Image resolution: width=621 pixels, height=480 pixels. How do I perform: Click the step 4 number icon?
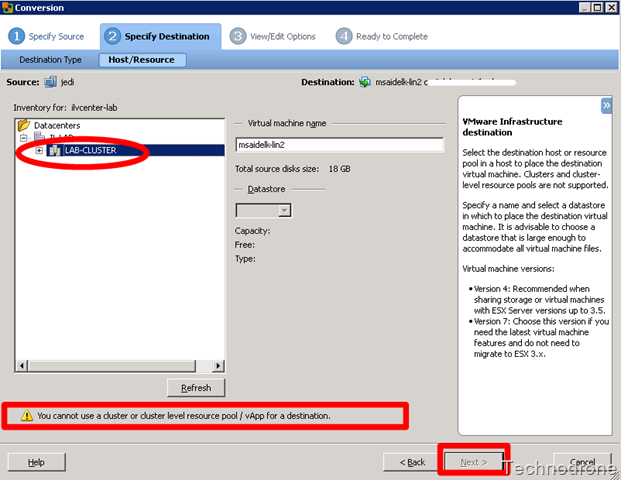tap(344, 36)
